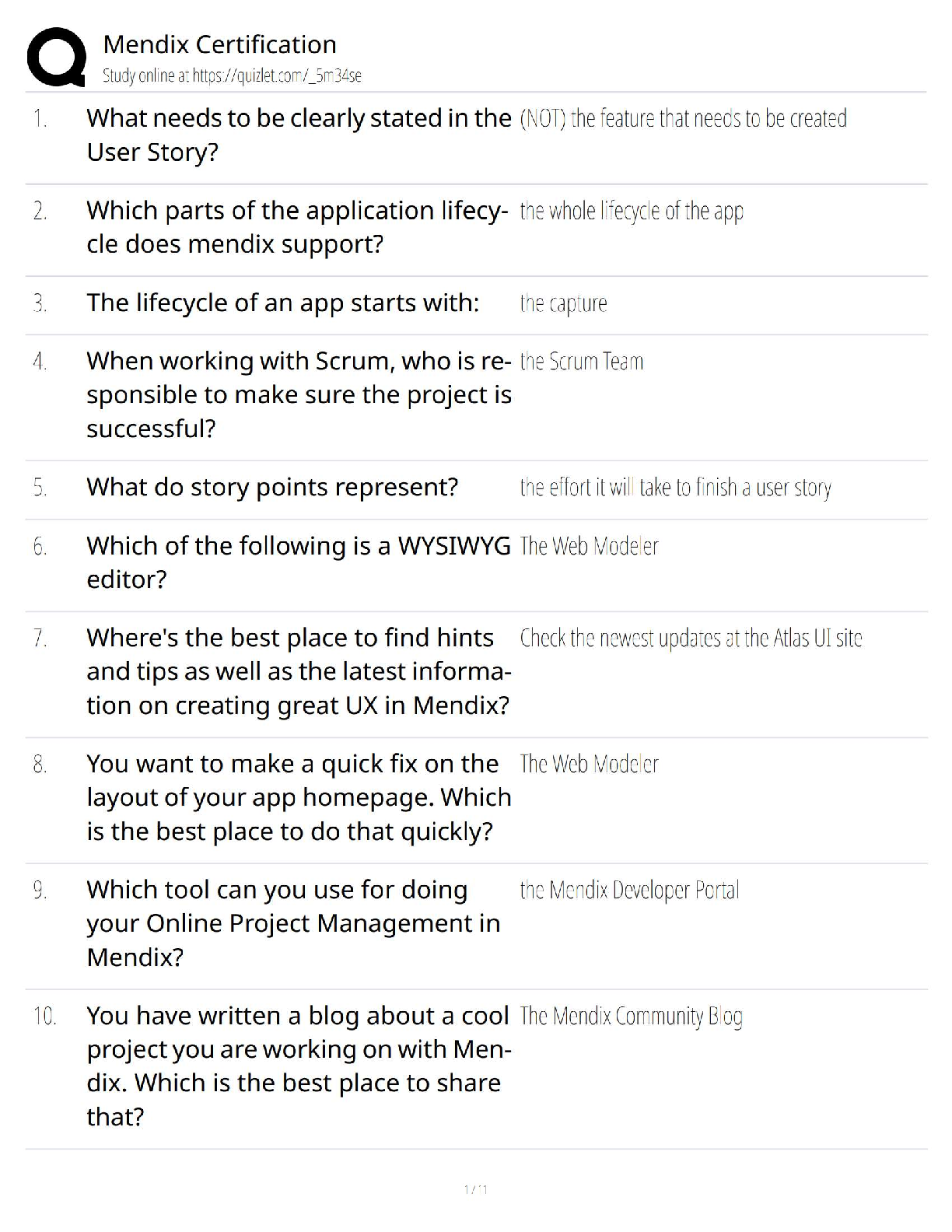
Task: Select the "lifecycle of an app starts with" question
Action: 282,303
